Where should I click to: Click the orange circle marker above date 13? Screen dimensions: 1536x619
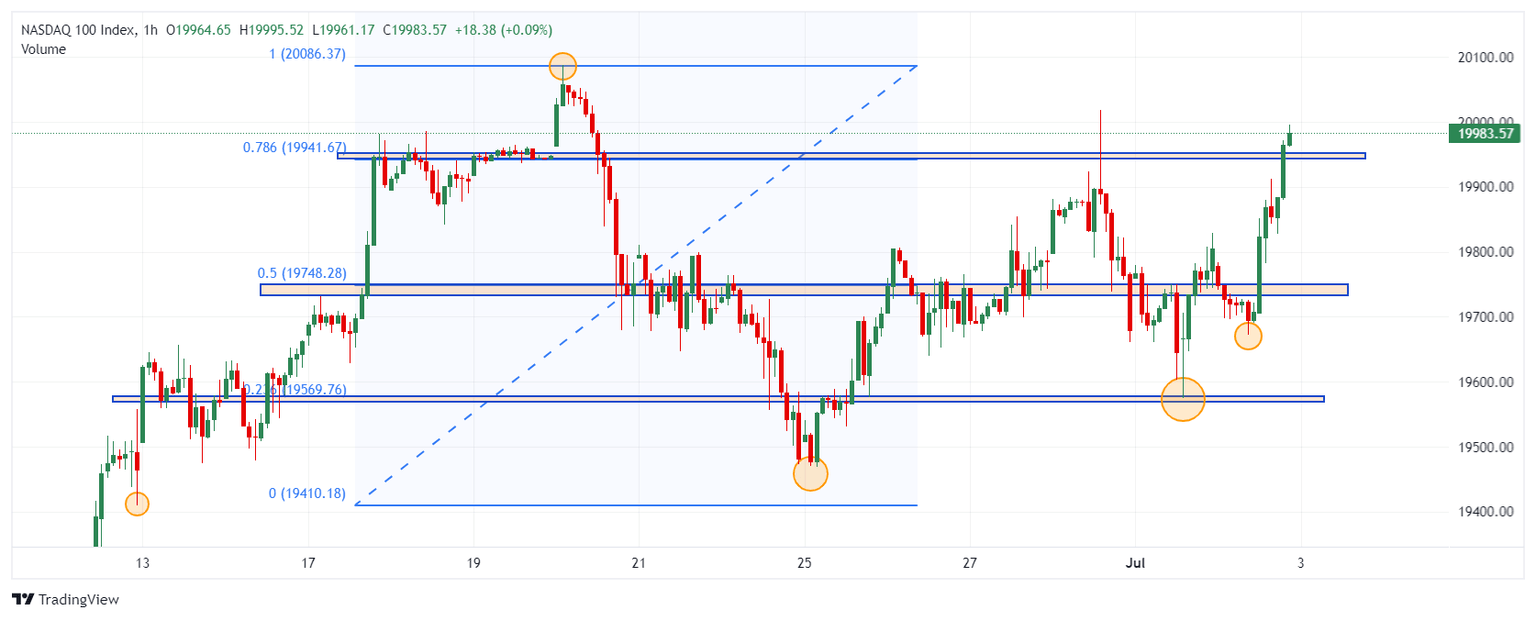click(x=137, y=504)
